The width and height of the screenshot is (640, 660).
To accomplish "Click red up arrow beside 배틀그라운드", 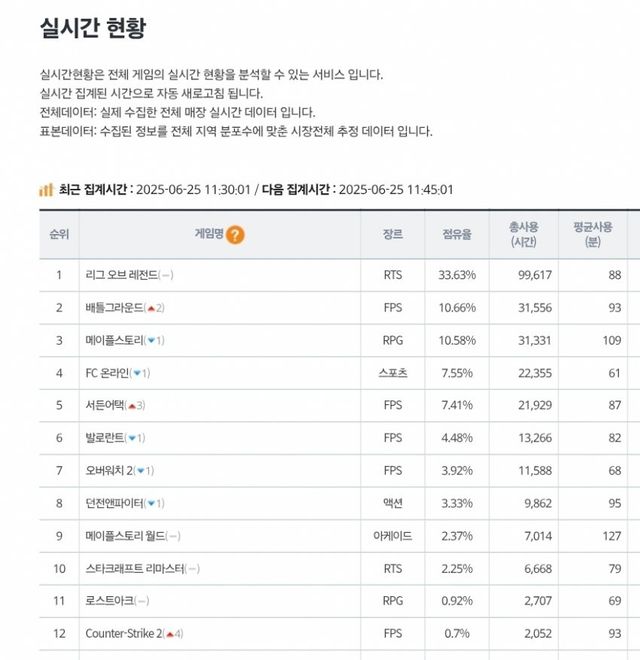I will point(152,308).
